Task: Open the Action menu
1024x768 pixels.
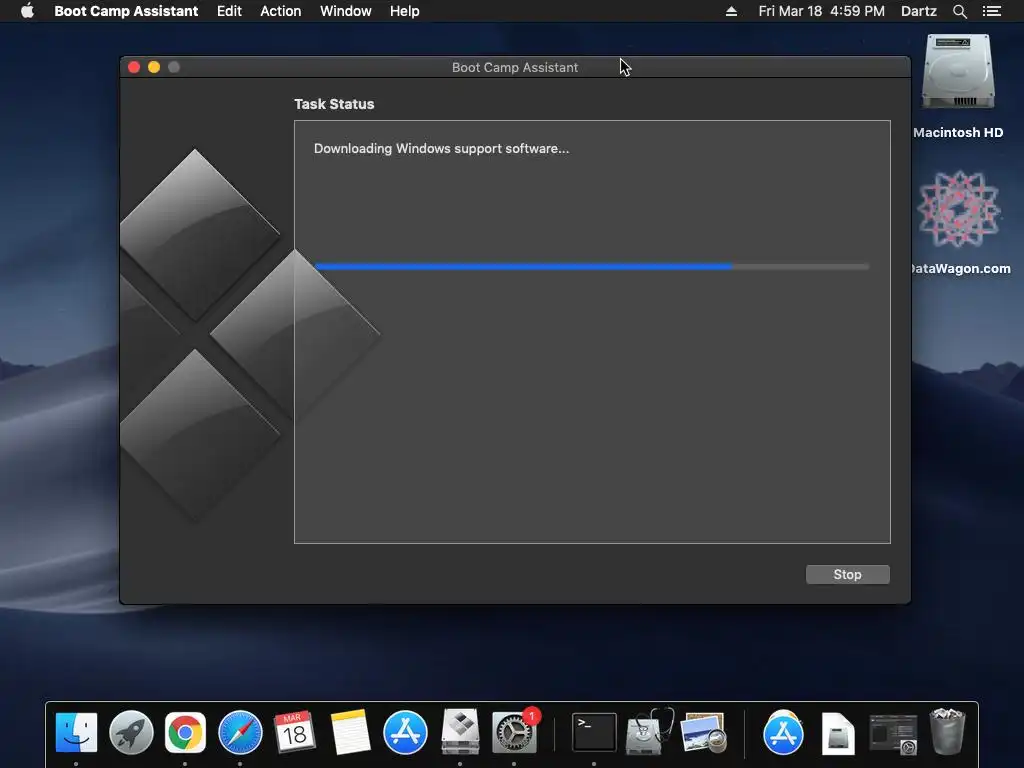Action: click(x=281, y=11)
